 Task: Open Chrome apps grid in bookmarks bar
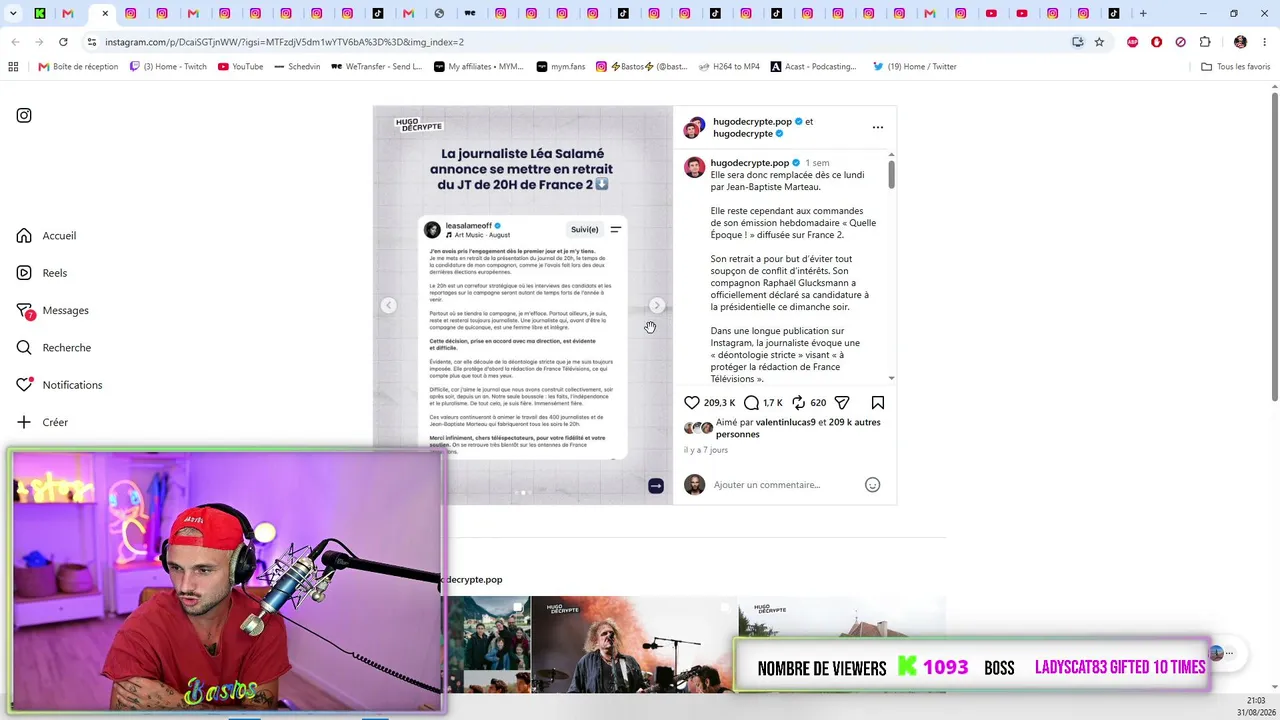click(x=13, y=67)
